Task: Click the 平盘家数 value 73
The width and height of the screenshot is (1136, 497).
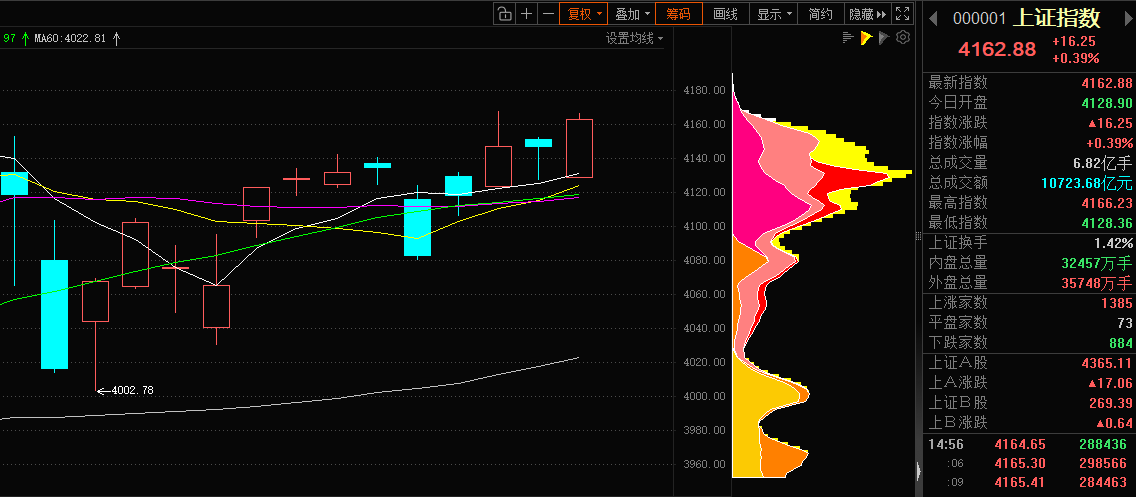Action: tap(1124, 322)
